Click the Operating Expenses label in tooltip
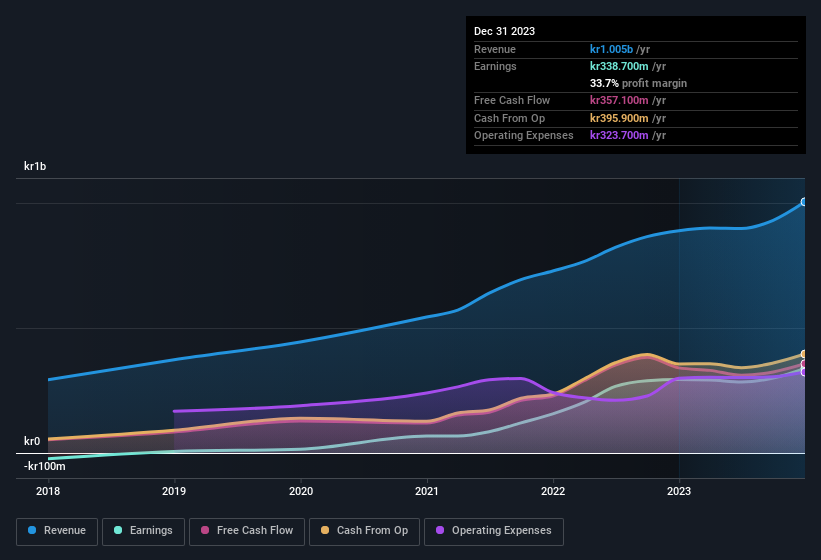Screen dimensions: 821x560 [x=524, y=136]
